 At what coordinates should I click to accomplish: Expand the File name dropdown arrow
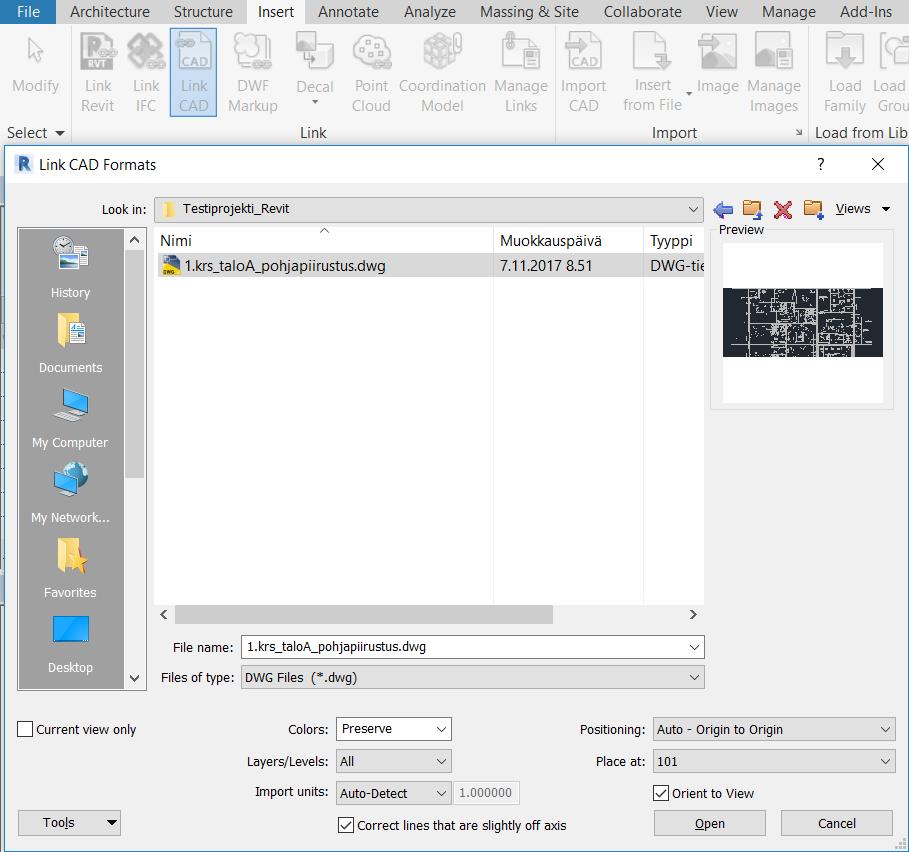(x=694, y=647)
